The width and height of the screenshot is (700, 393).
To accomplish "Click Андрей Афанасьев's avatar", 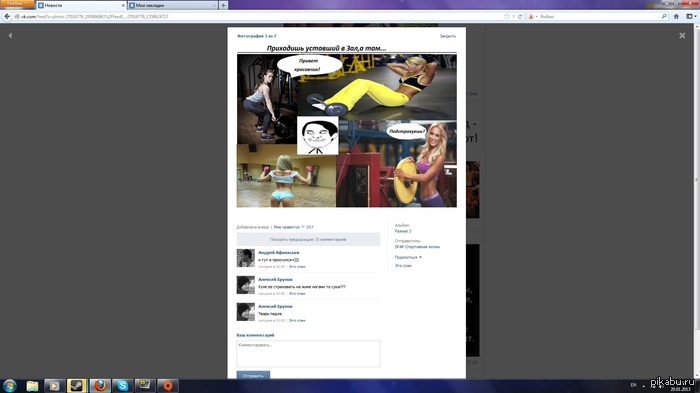I will [246, 258].
